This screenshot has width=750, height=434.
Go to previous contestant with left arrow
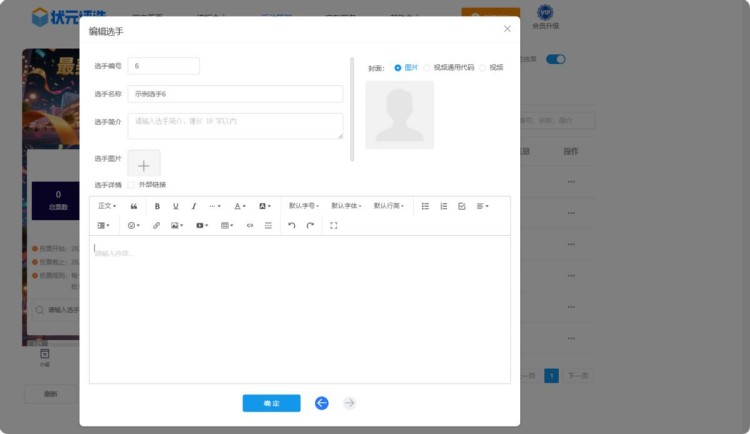[x=321, y=403]
